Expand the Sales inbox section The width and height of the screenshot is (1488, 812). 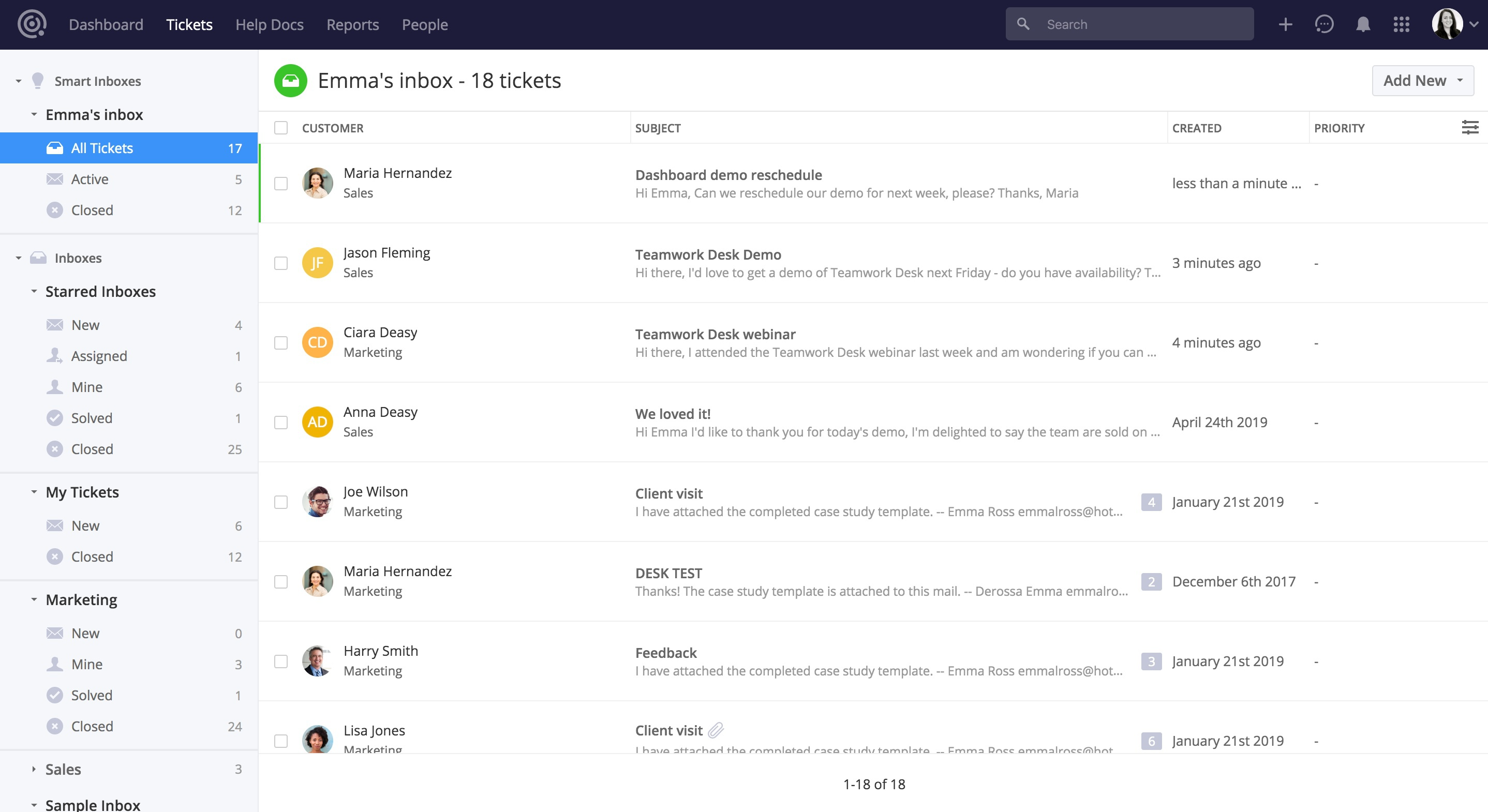(34, 769)
